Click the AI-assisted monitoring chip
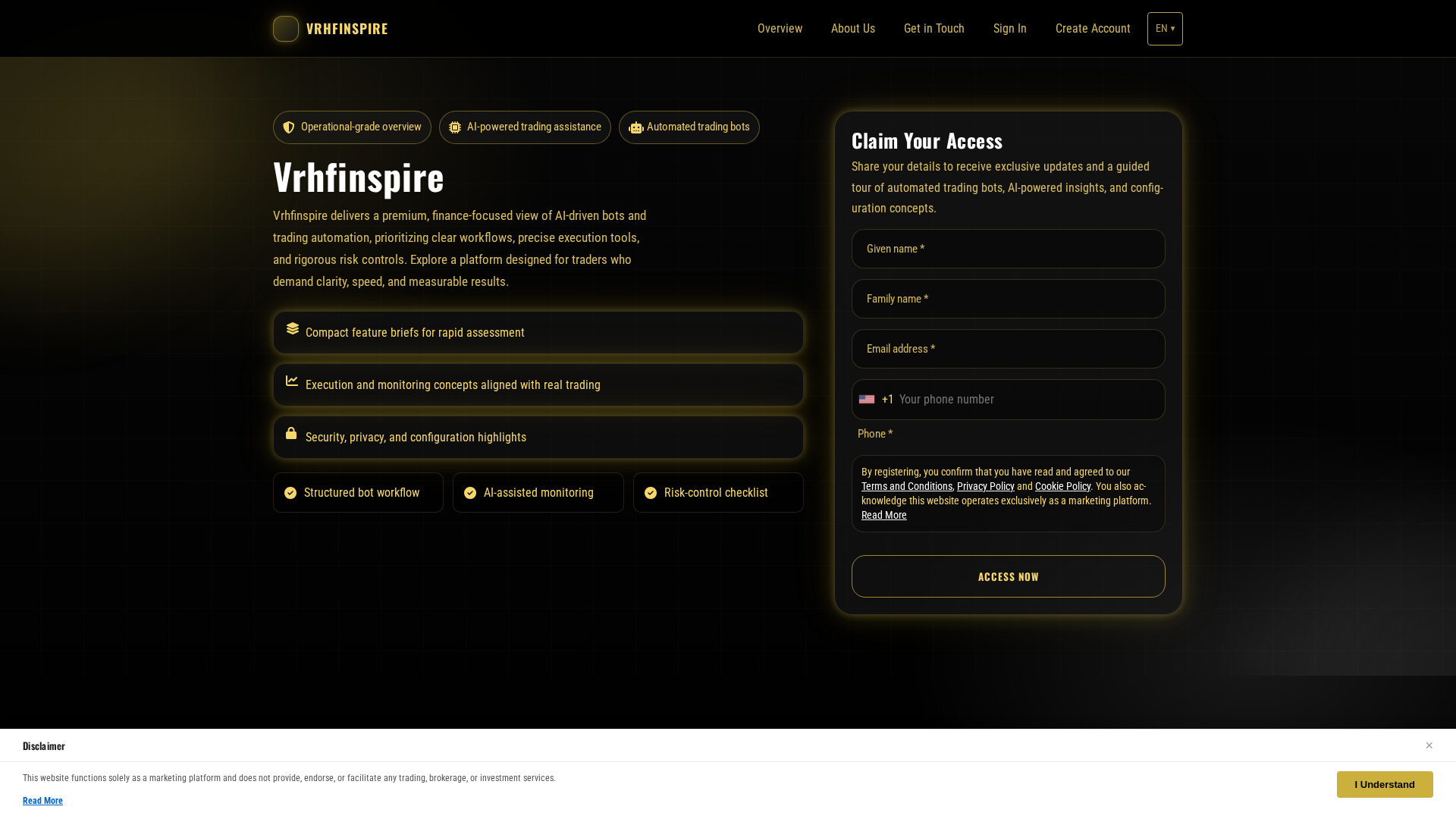This screenshot has width=1456, height=819. [538, 493]
